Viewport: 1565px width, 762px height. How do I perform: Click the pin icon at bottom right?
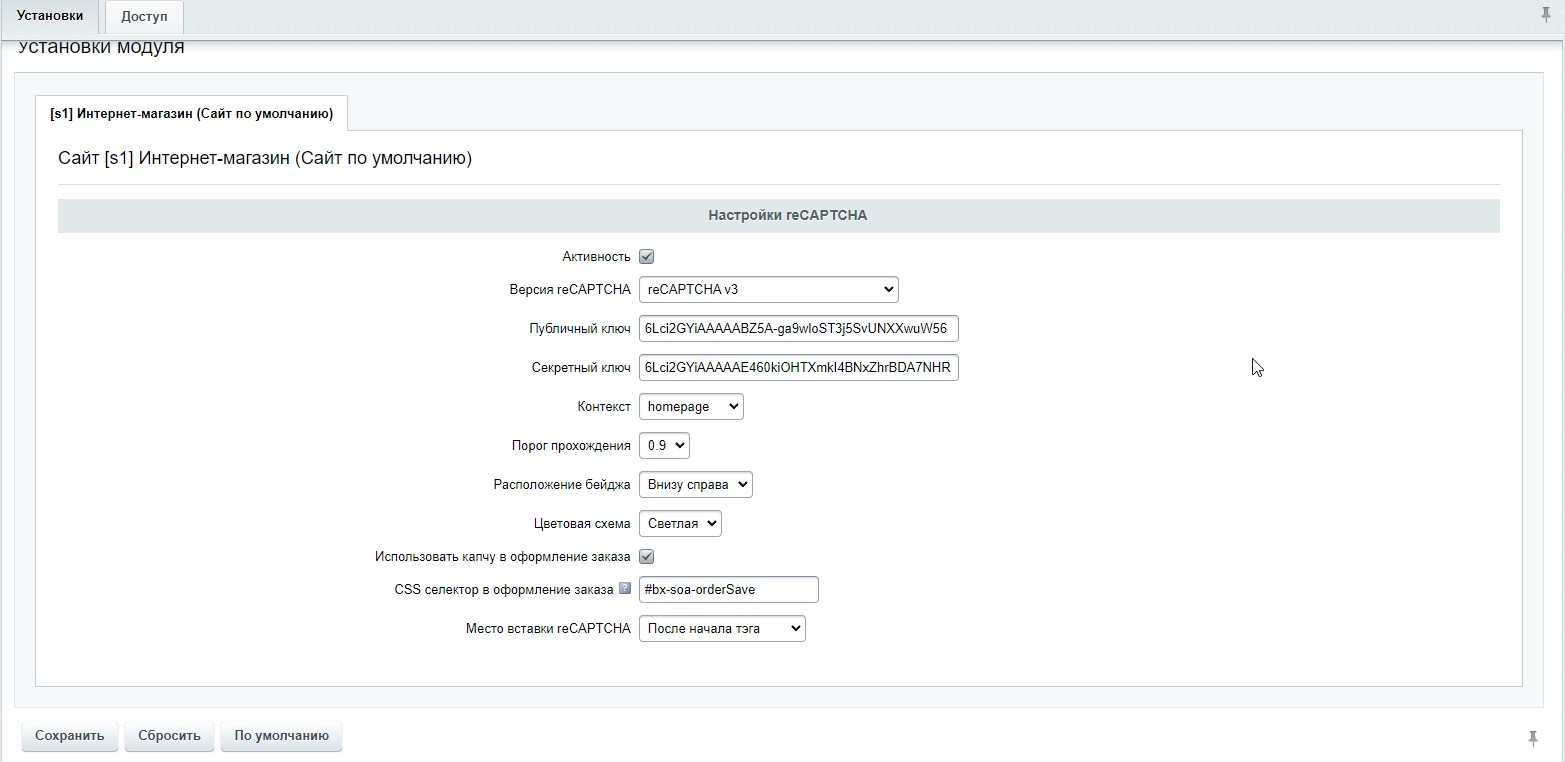point(1532,738)
